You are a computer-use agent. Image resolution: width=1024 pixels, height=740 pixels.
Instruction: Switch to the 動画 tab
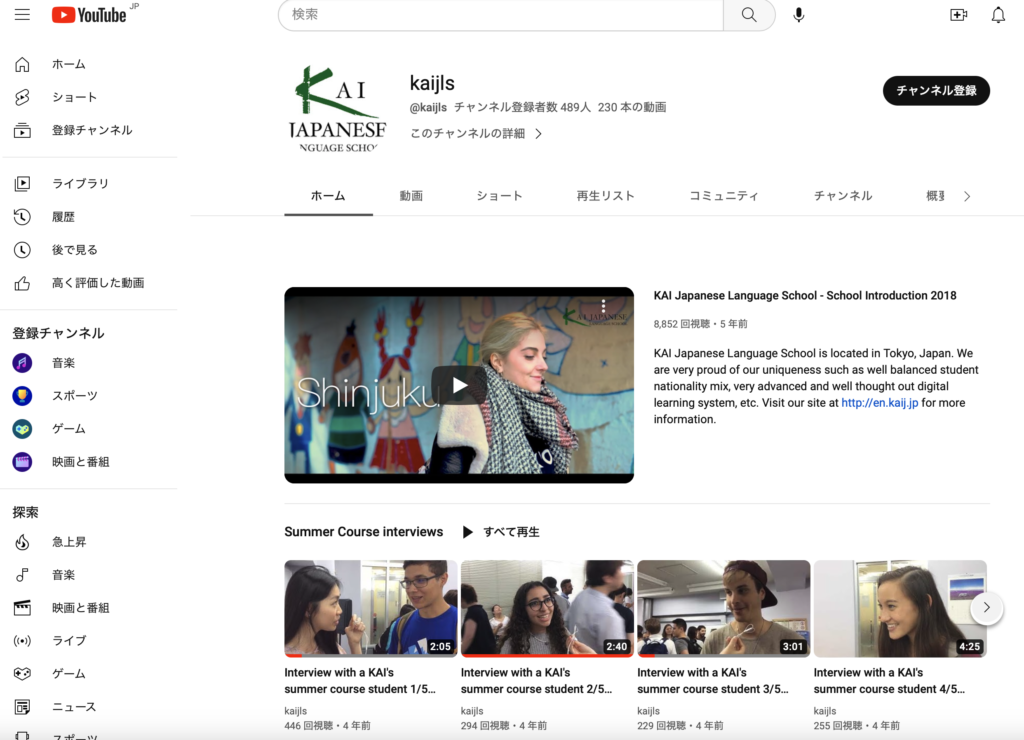[411, 196]
